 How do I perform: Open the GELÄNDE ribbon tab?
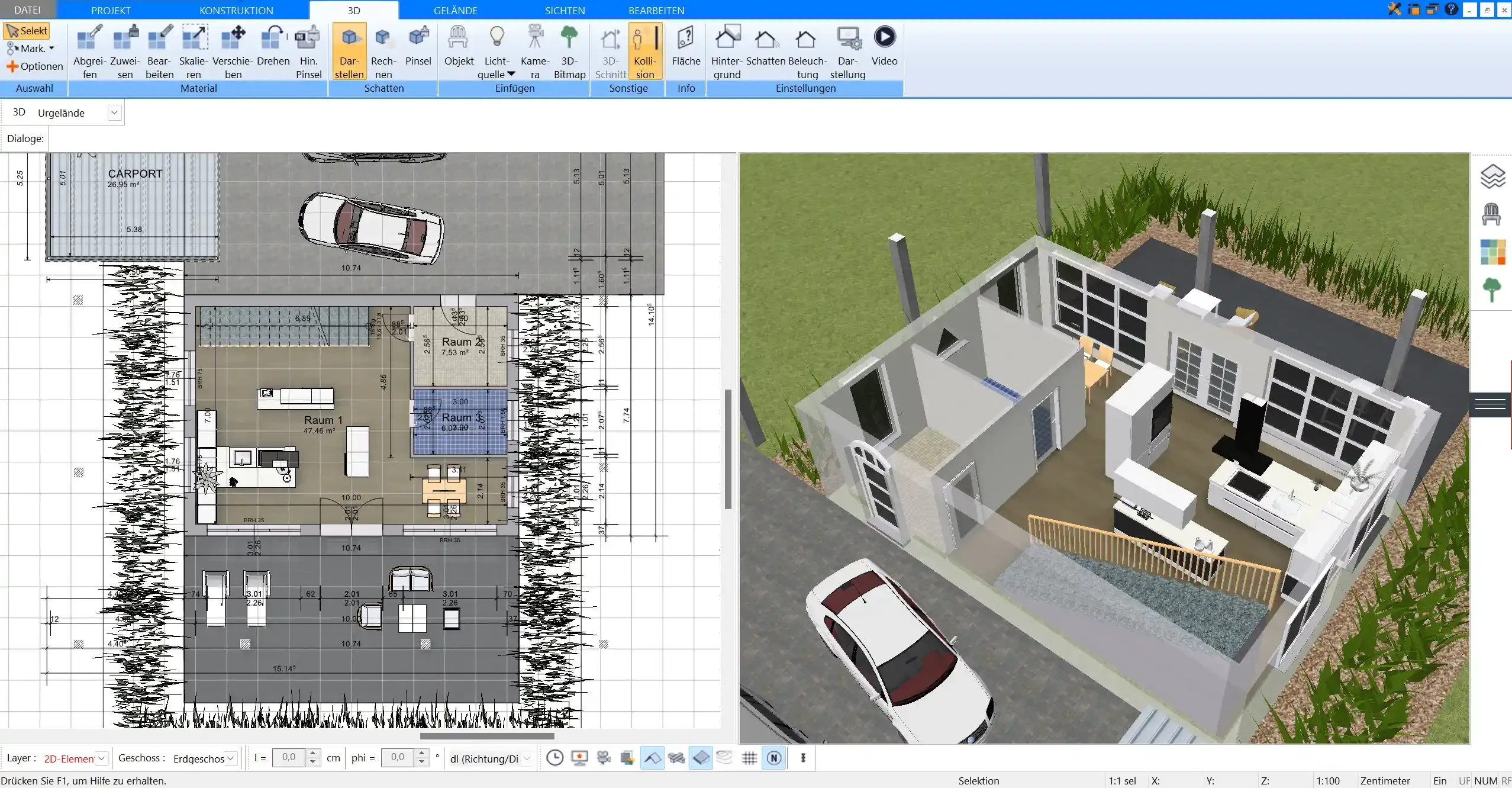point(455,10)
